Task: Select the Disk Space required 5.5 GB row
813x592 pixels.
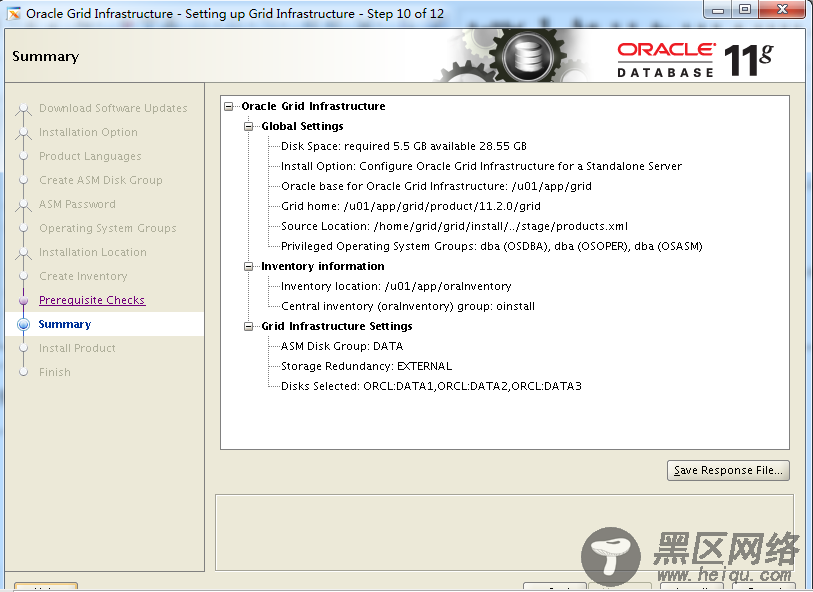Action: coord(403,147)
